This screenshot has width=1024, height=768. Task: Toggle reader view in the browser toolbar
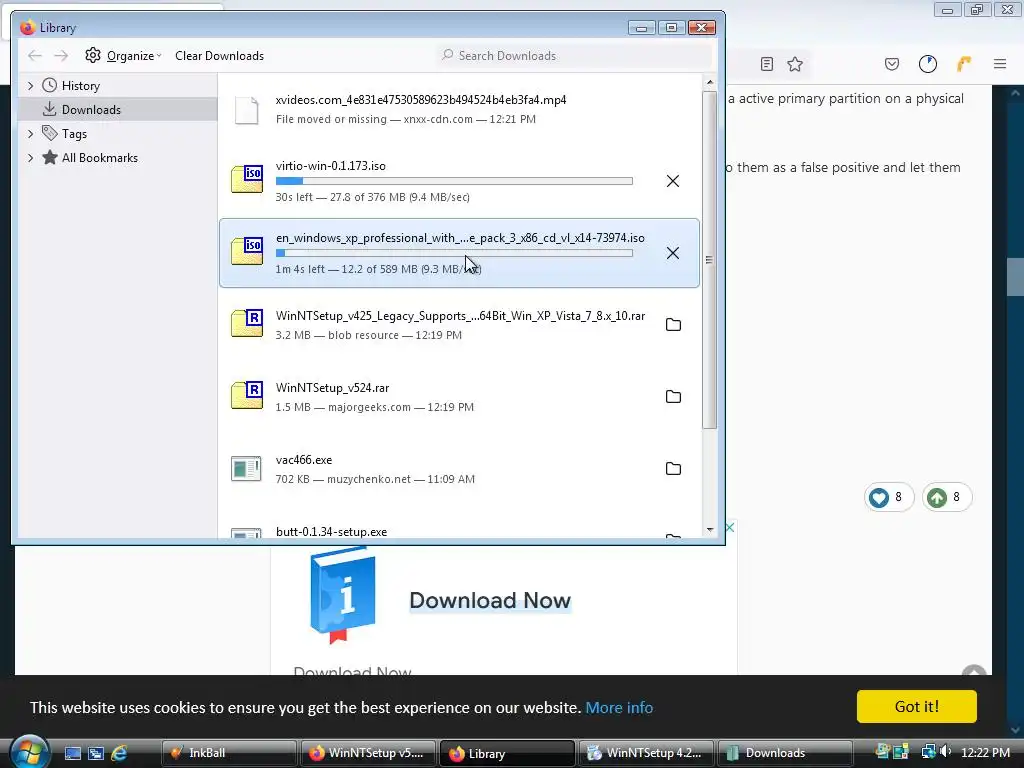[767, 64]
